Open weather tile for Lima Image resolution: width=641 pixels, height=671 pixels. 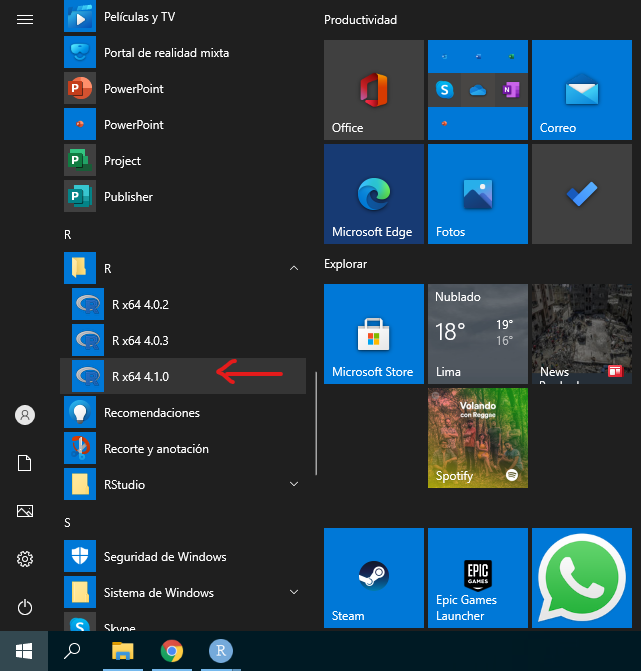[478, 334]
